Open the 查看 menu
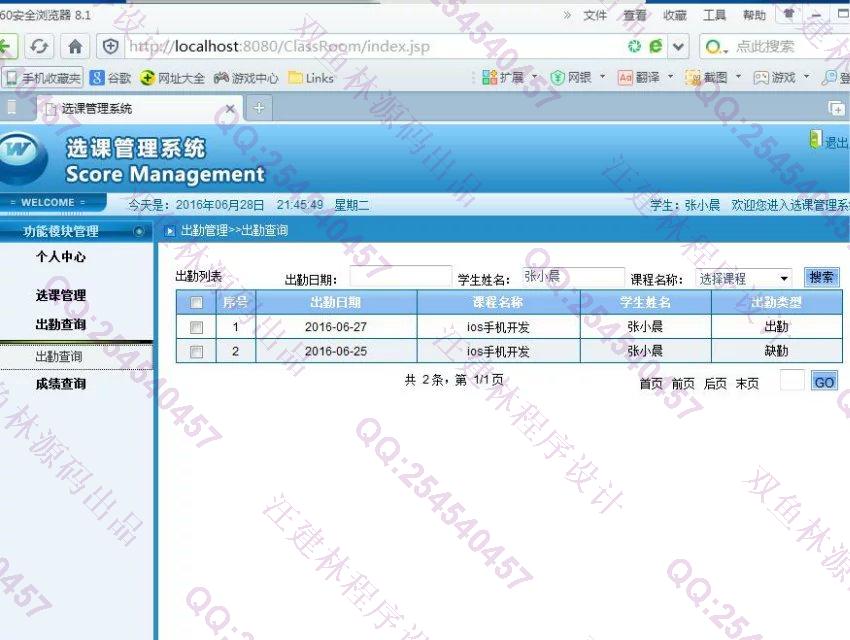850x640 pixels. [635, 15]
